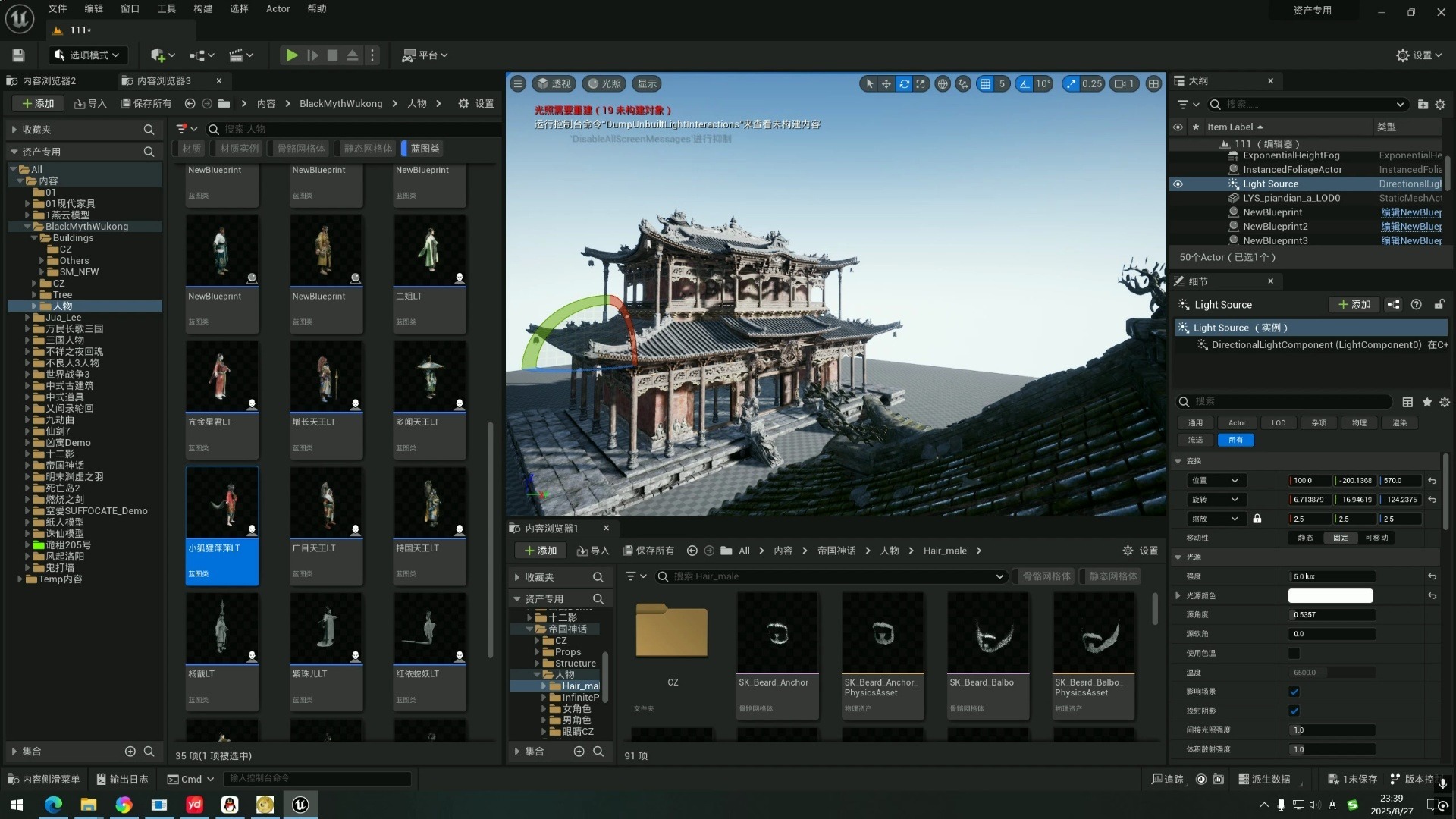Viewport: 1456px width, 819px height.
Task: Activate the translate gizmo tool
Action: coord(886,84)
